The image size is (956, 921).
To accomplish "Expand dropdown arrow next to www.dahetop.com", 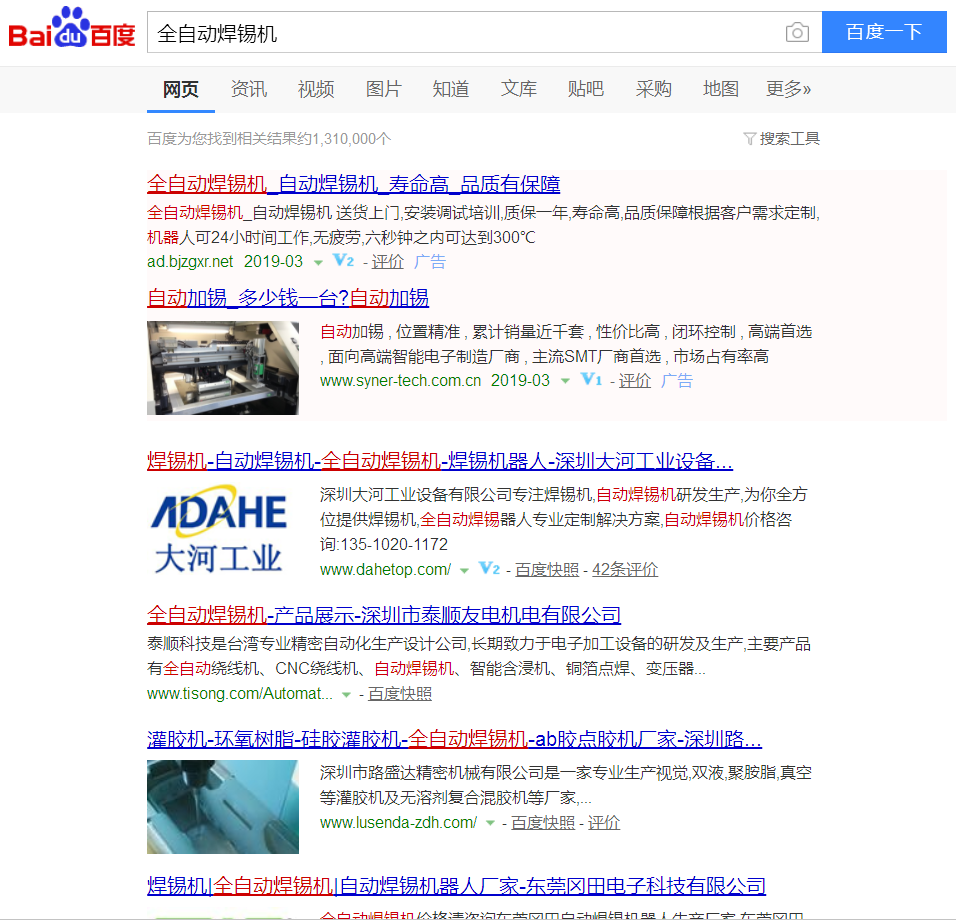I will 464,571.
